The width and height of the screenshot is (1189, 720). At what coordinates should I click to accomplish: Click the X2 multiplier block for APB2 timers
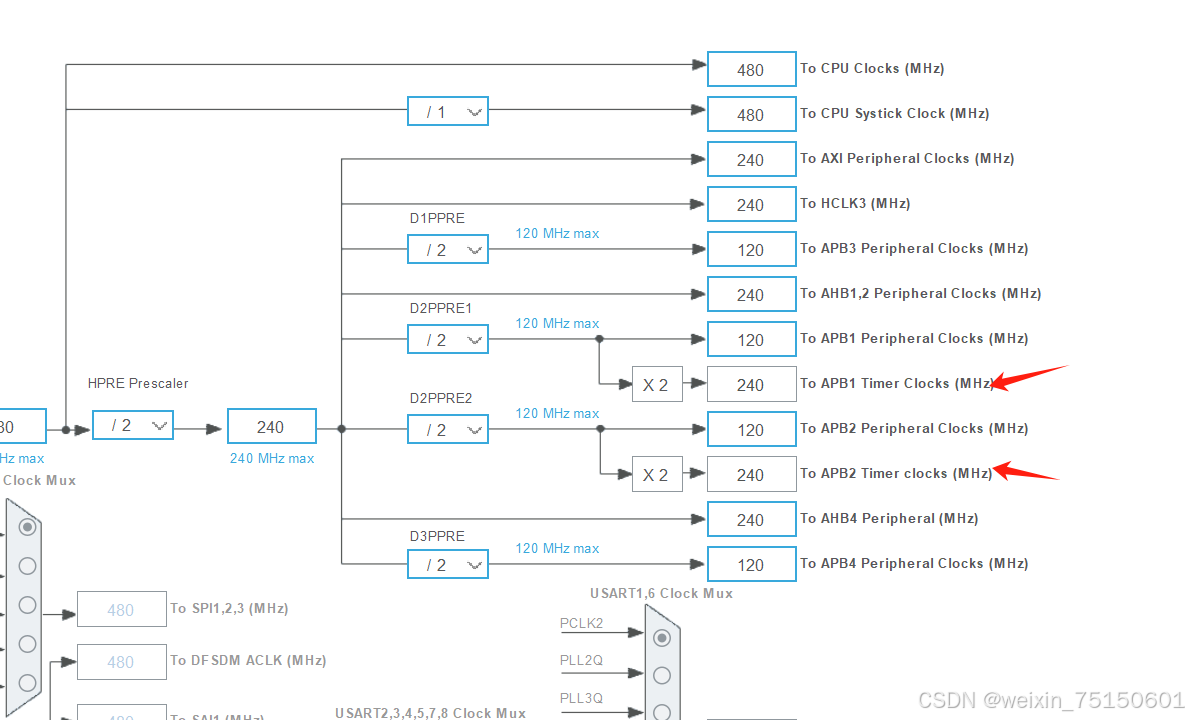coord(657,474)
